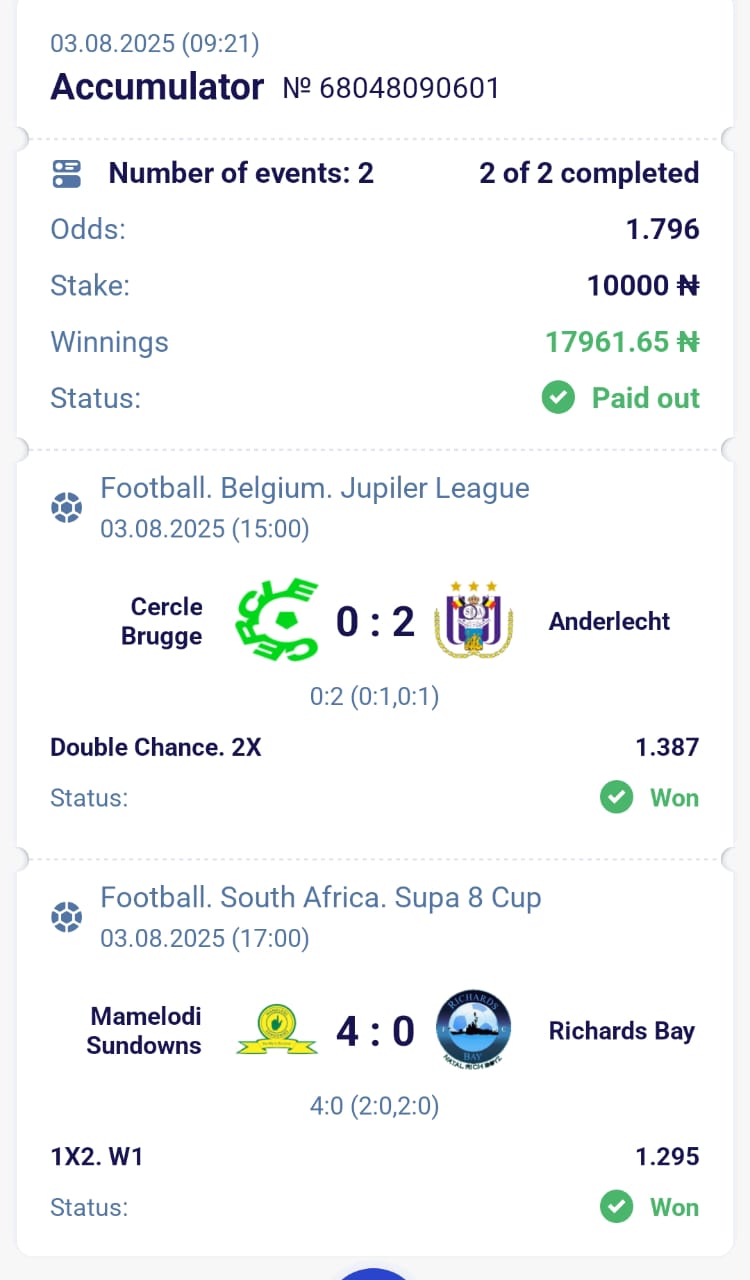The image size is (750, 1280).
Task: Tap the blue round button at bottom
Action: [375, 1273]
